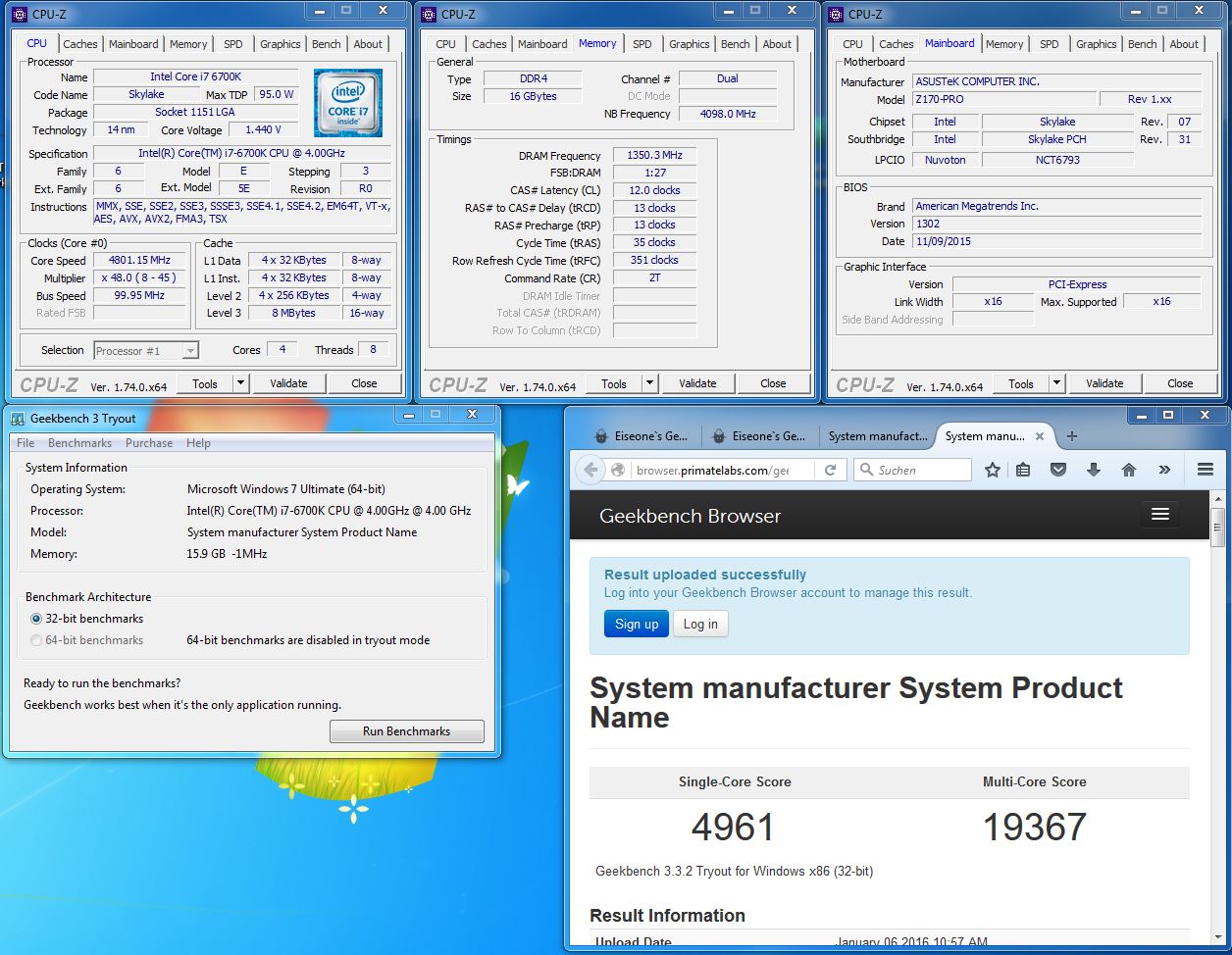Click Multi-Core Score 19367
The height and width of the screenshot is (955, 1232).
pos(1035,827)
